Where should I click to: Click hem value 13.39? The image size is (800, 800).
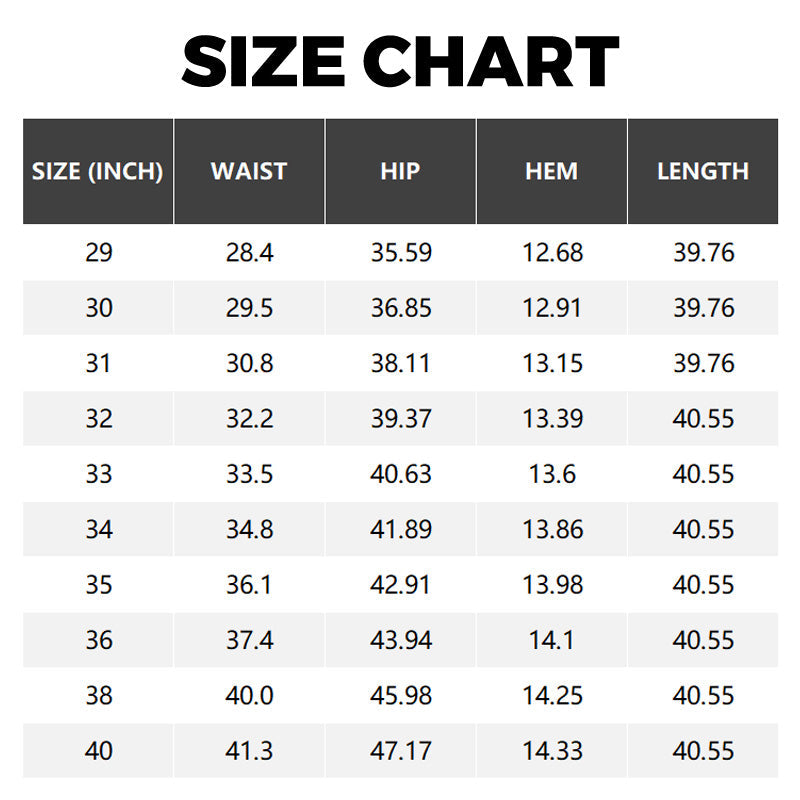click(552, 419)
